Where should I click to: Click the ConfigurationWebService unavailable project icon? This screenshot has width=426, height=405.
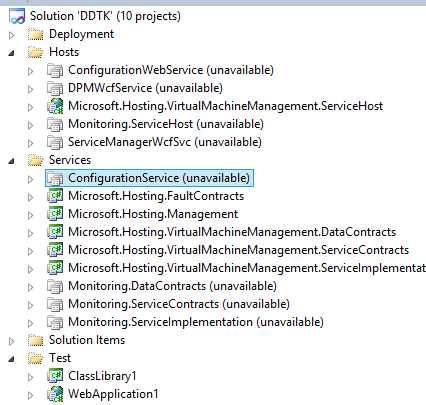point(55,70)
